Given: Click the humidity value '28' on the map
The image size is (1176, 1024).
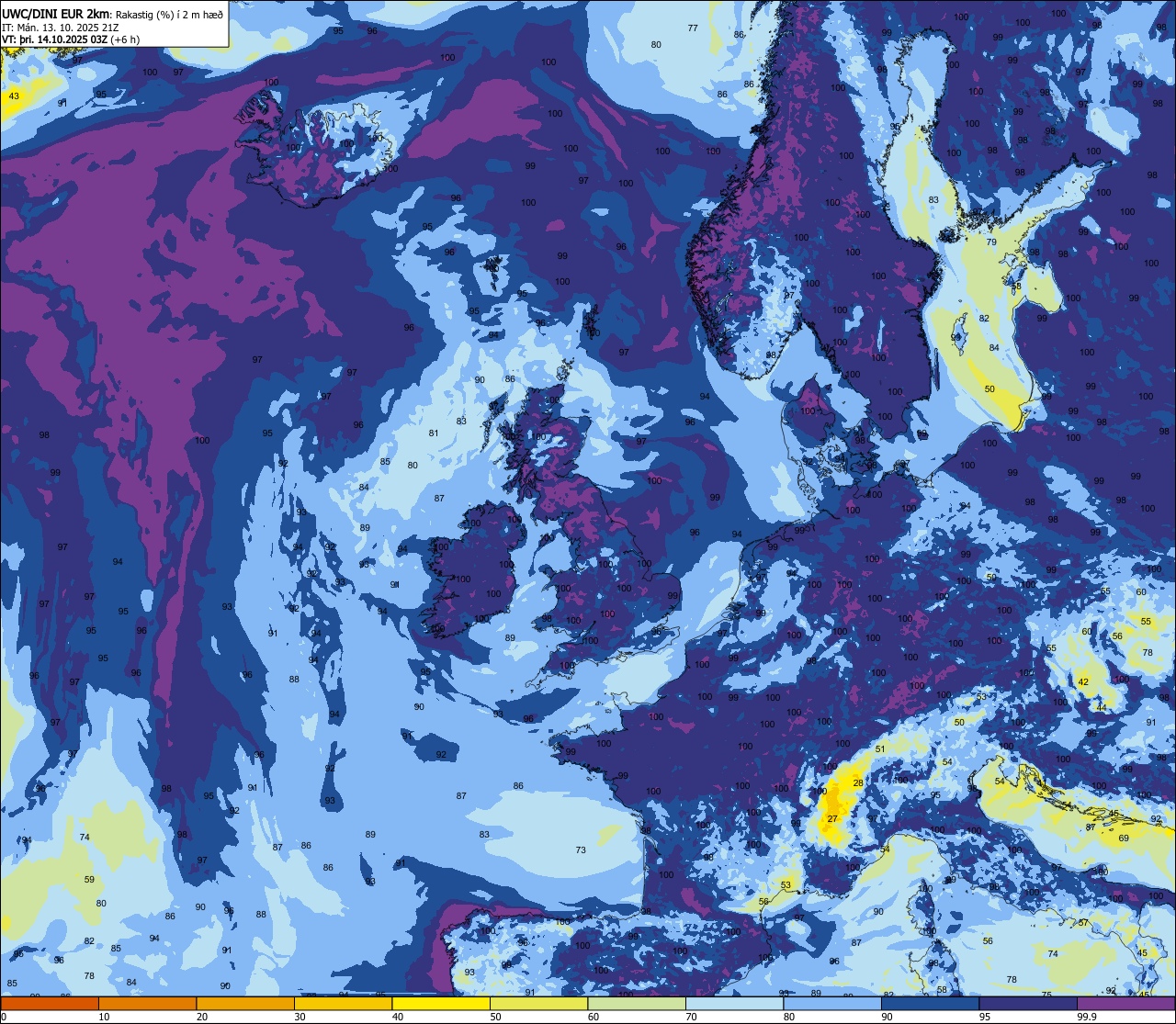Looking at the screenshot, I should click(858, 783).
